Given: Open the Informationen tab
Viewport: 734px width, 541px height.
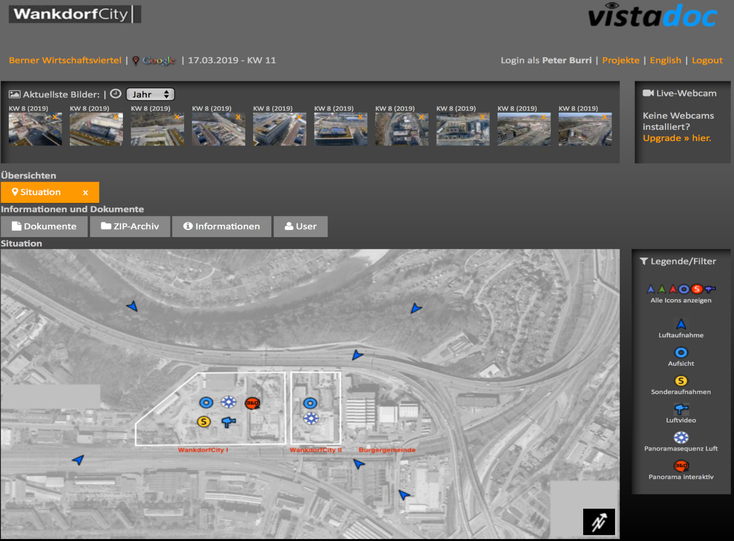Looking at the screenshot, I should pos(221,227).
